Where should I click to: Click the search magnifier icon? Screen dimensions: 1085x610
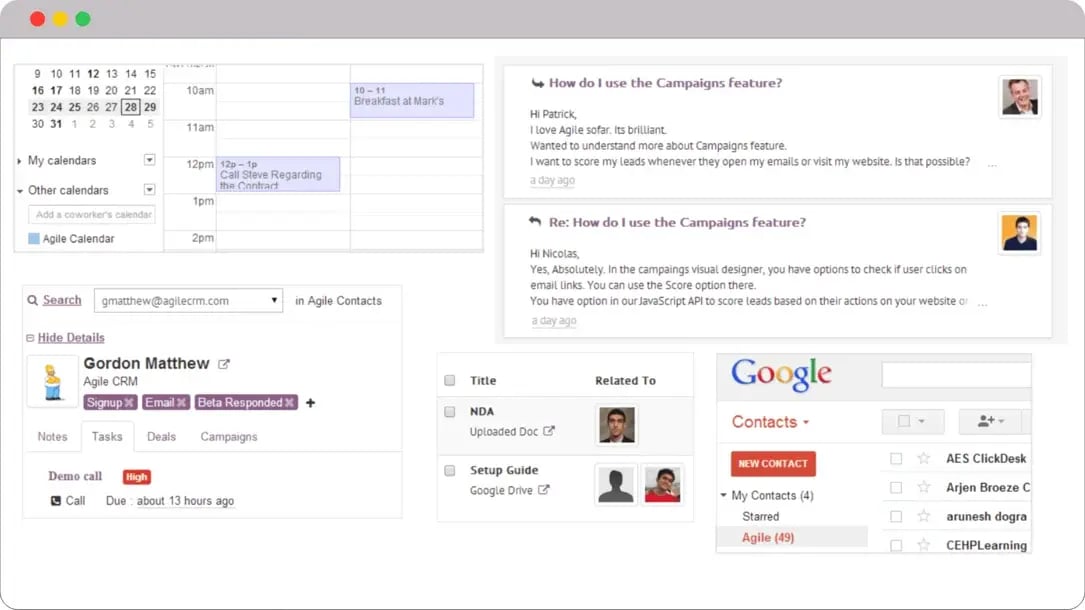click(x=33, y=300)
